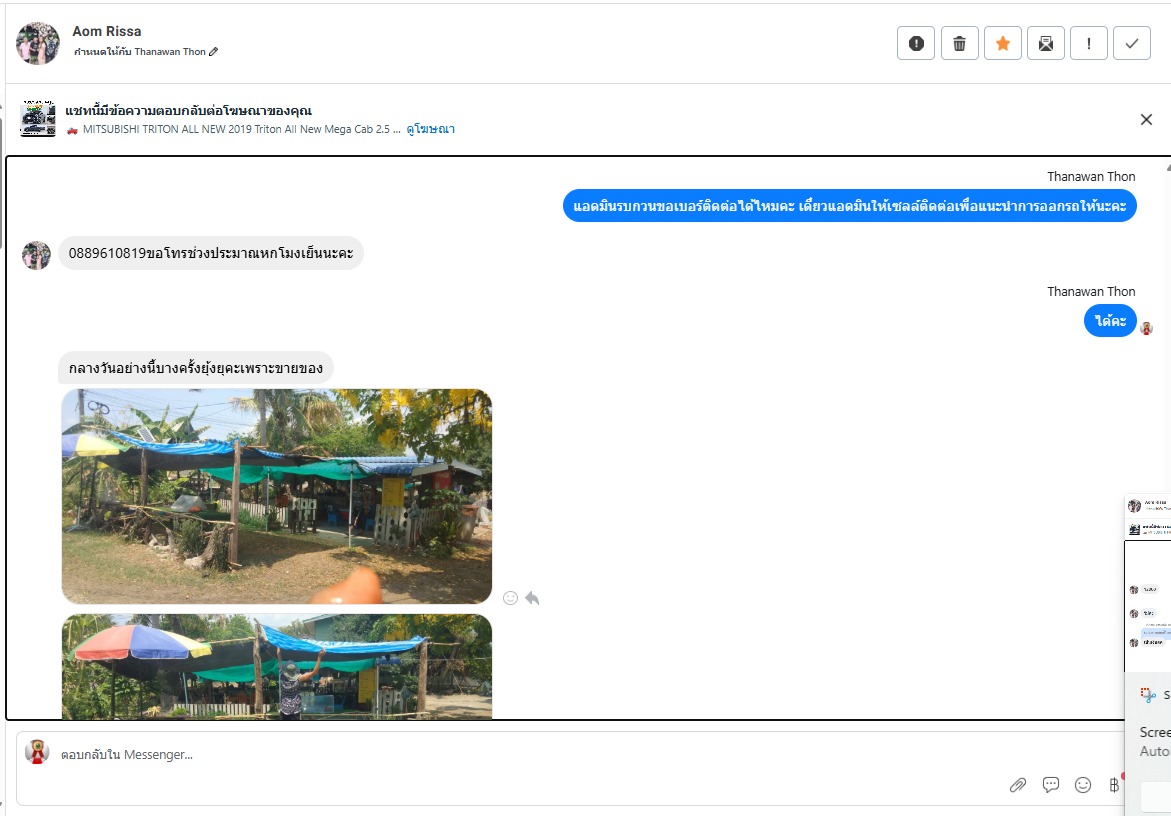
Task: Mark conversation unread with envelope icon
Action: pos(1046,43)
